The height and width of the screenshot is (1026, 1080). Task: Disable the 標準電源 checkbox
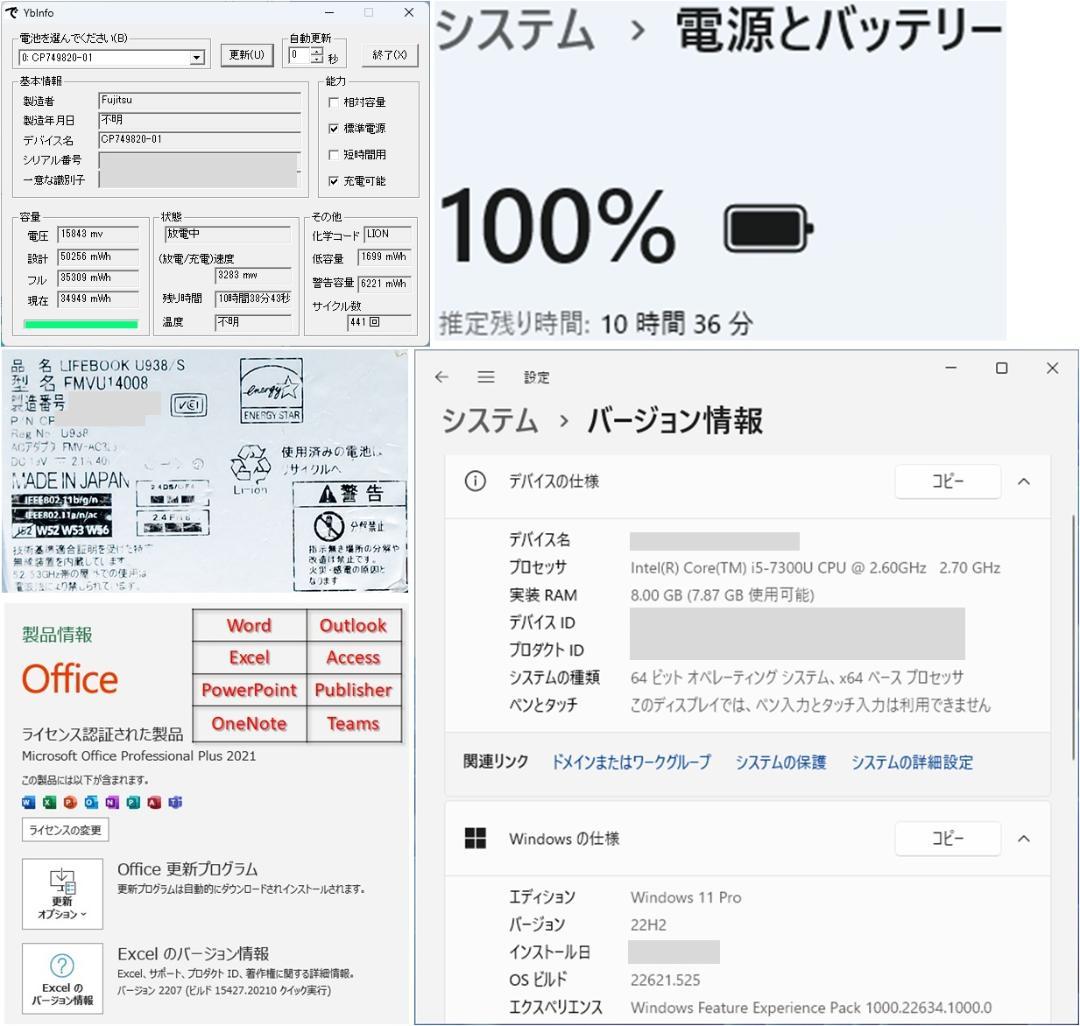pyautogui.click(x=334, y=128)
